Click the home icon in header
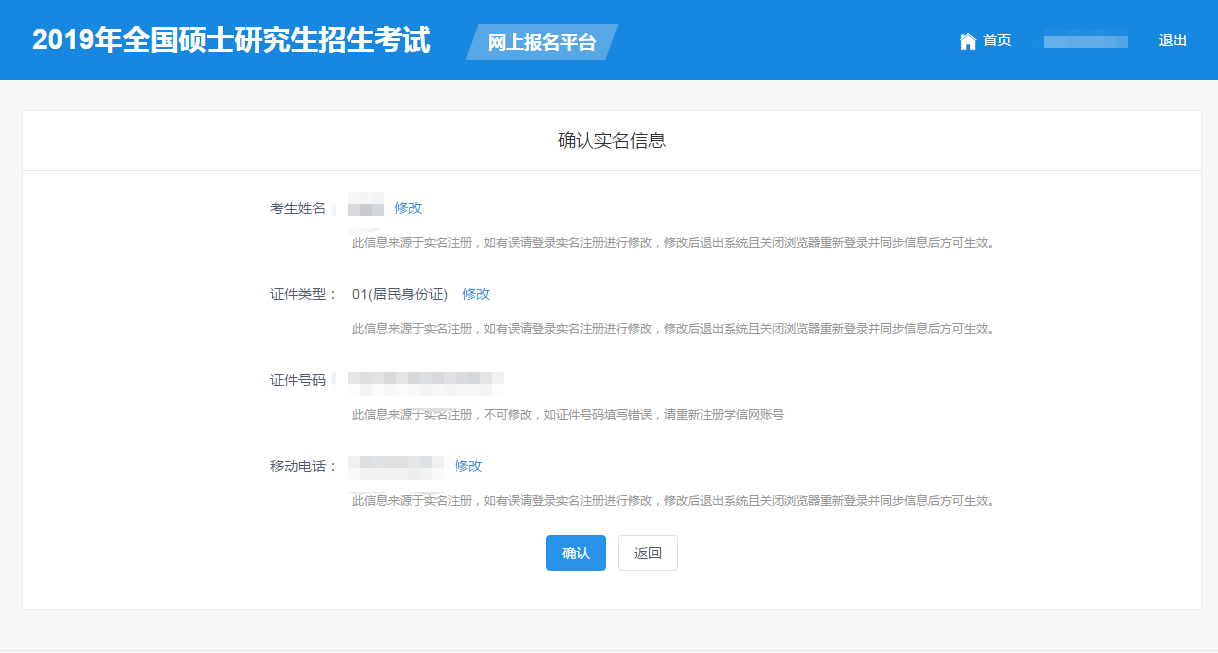The image size is (1218, 653). 967,41
